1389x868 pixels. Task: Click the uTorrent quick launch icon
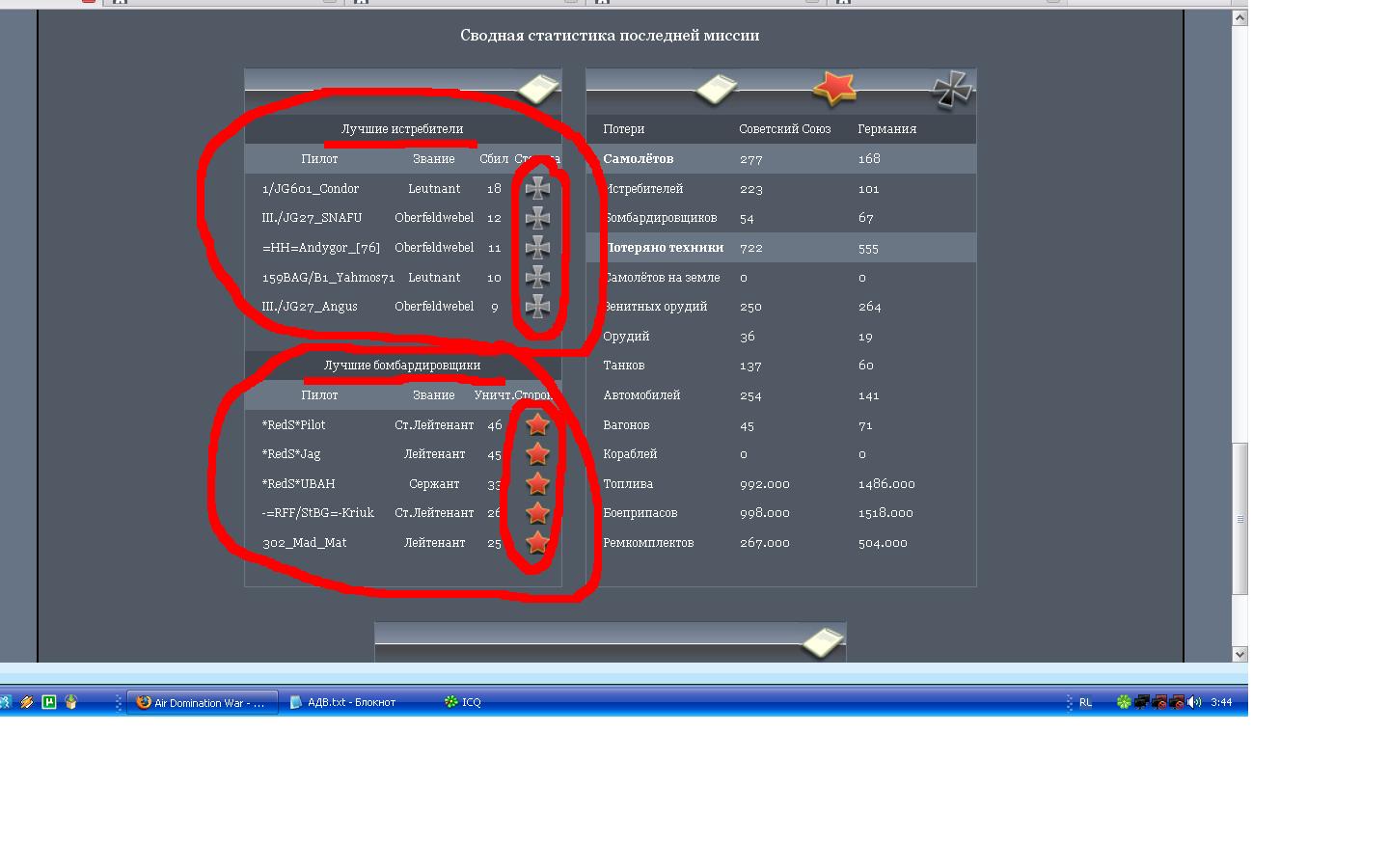[49, 702]
